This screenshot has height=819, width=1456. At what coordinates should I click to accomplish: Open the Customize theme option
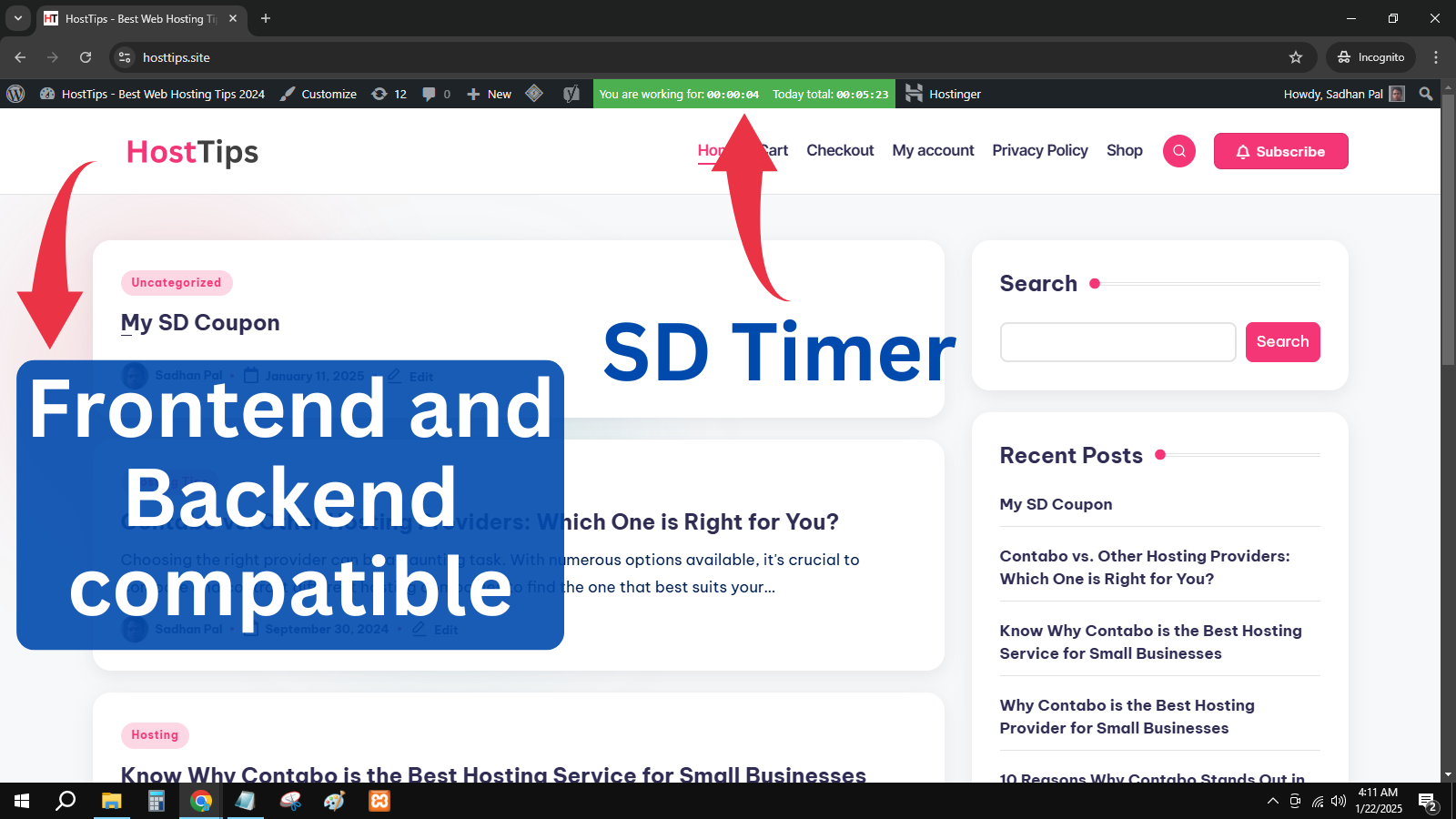[318, 94]
